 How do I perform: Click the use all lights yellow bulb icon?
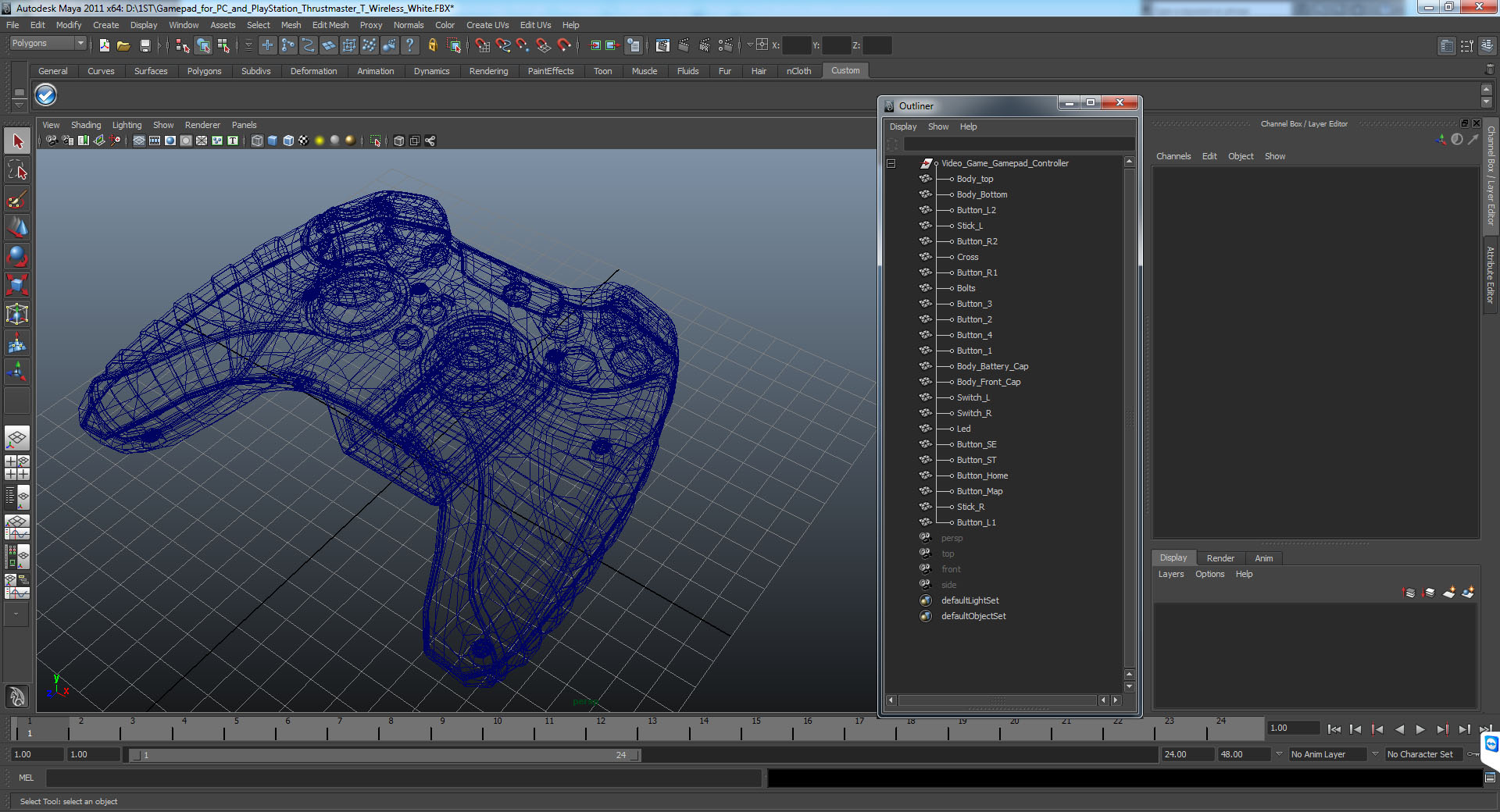click(320, 141)
